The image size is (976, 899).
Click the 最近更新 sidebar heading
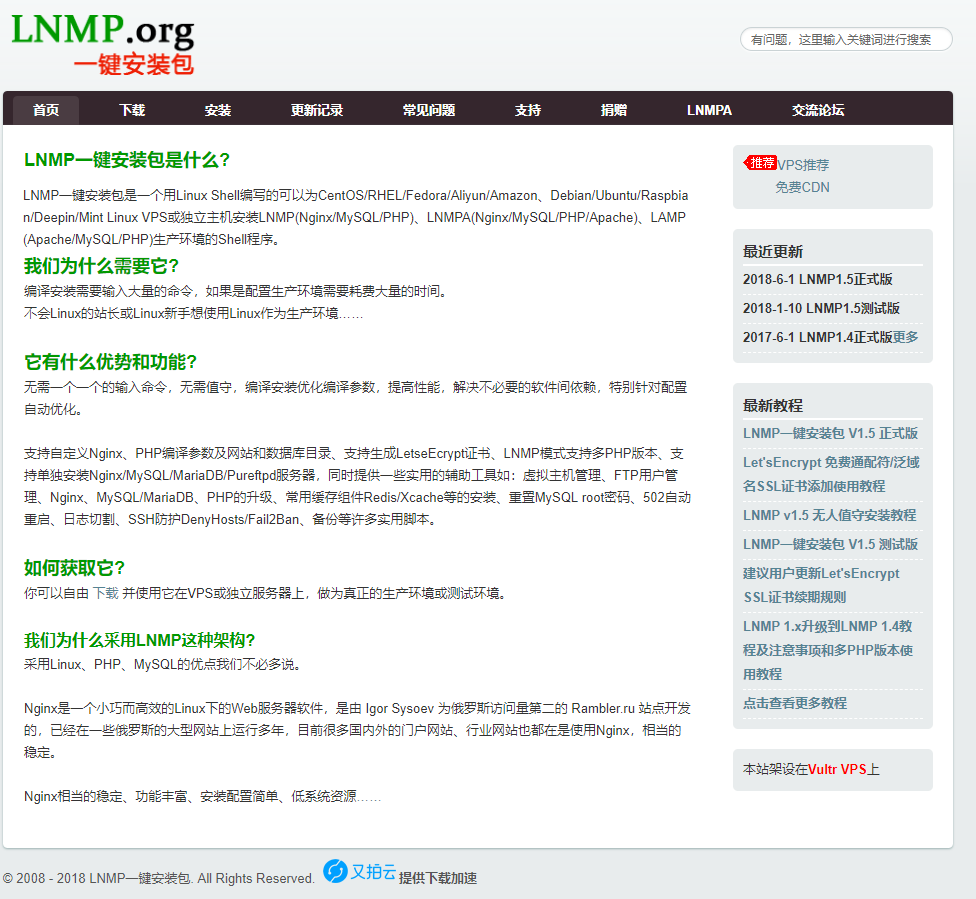click(772, 252)
